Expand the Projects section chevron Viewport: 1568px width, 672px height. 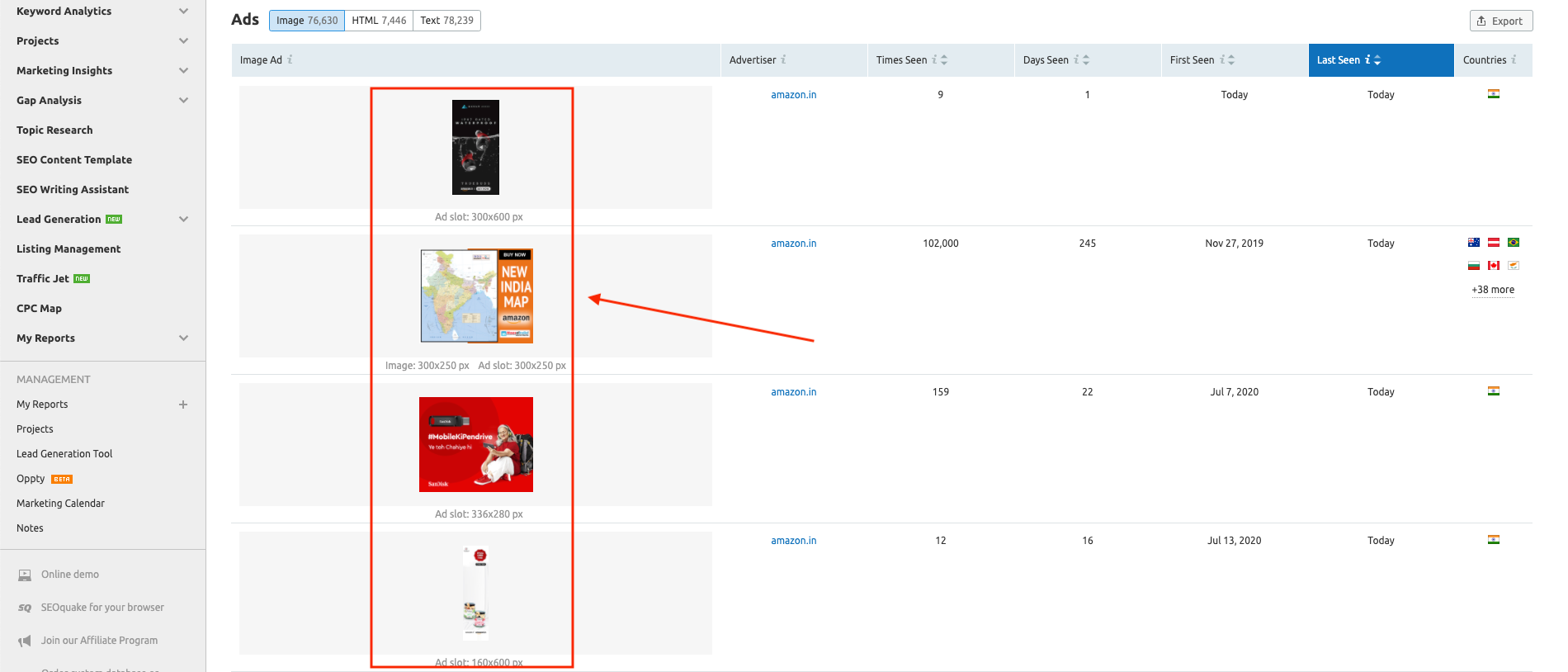point(183,40)
